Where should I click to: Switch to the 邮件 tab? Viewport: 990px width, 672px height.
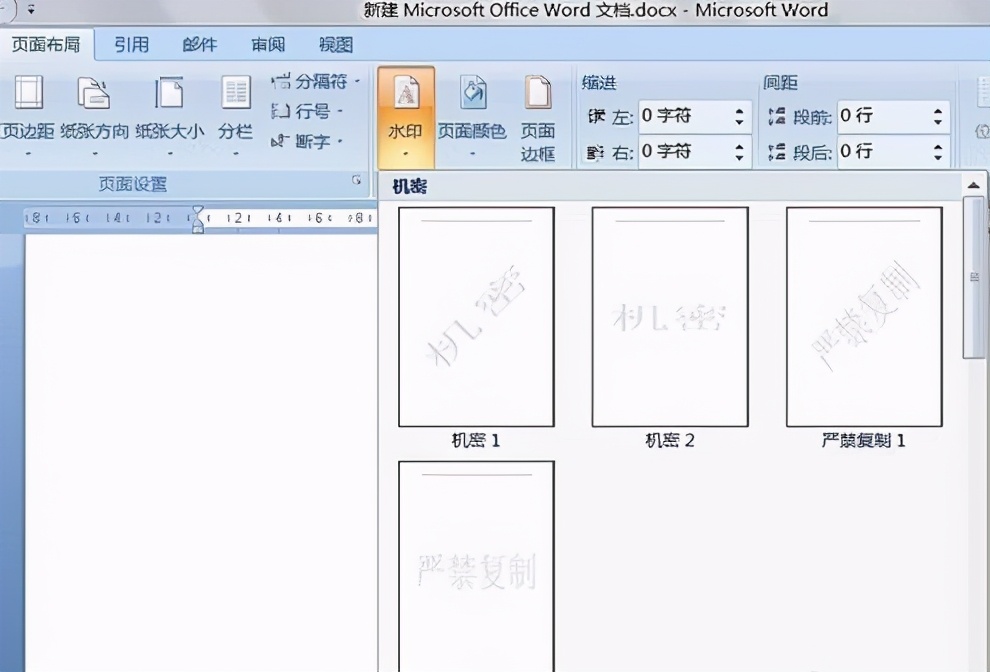click(x=200, y=45)
